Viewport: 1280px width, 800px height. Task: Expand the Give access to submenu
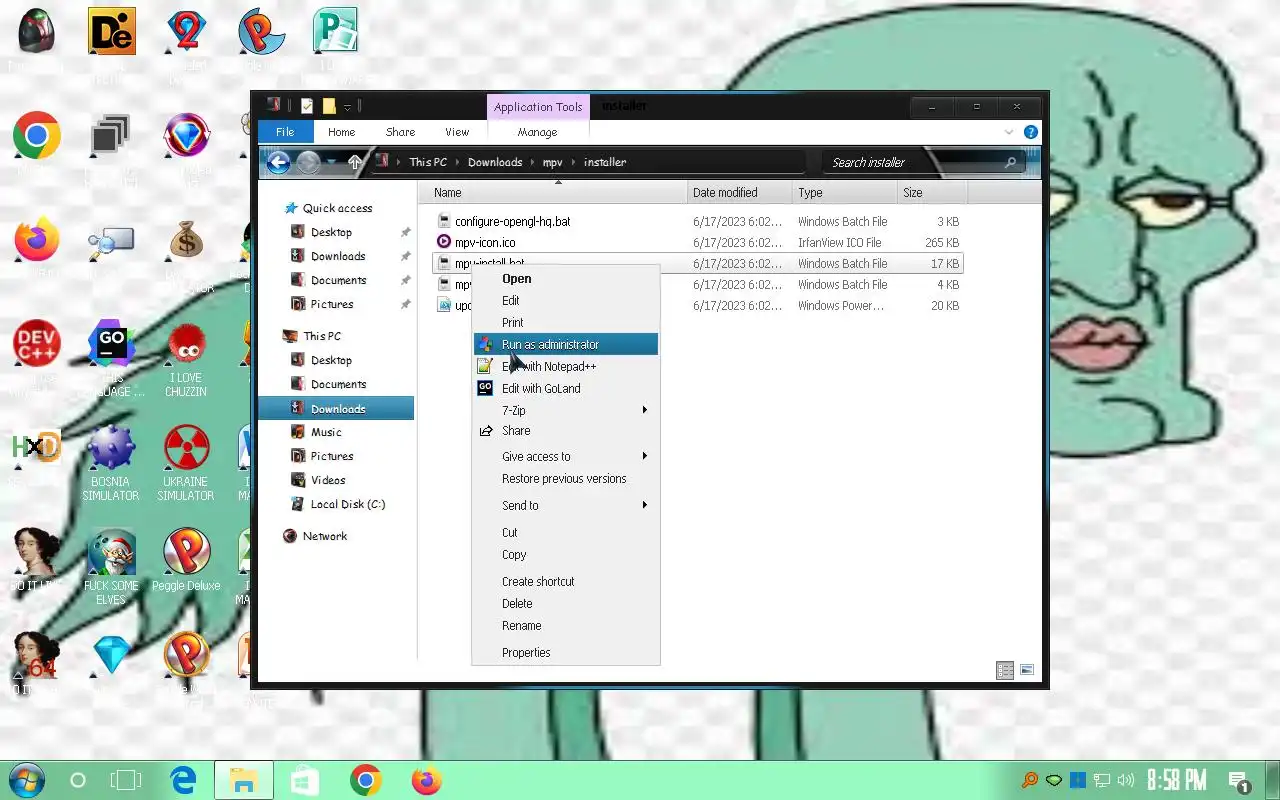click(565, 456)
